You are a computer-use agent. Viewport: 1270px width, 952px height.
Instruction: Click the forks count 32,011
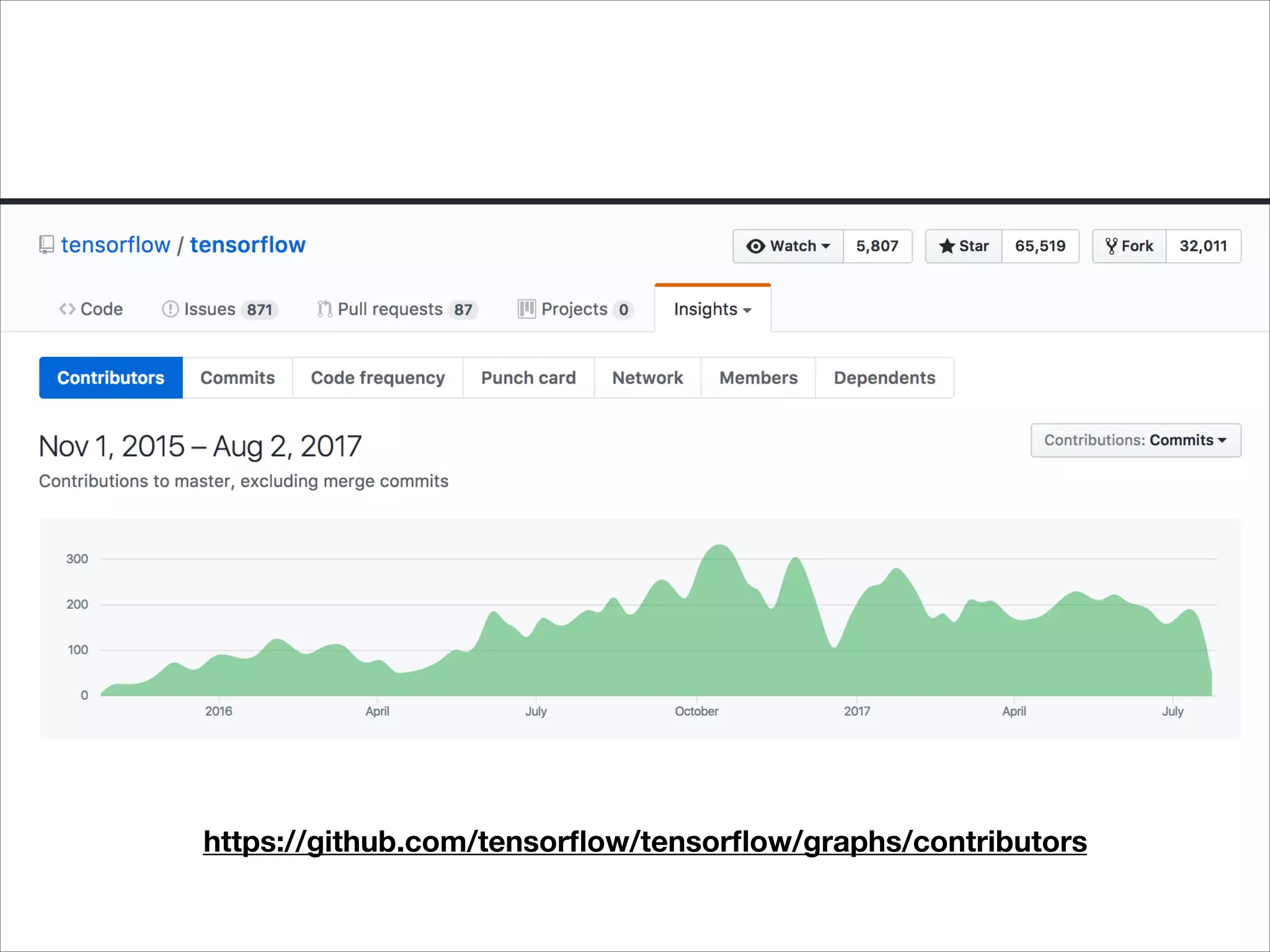tap(1203, 246)
